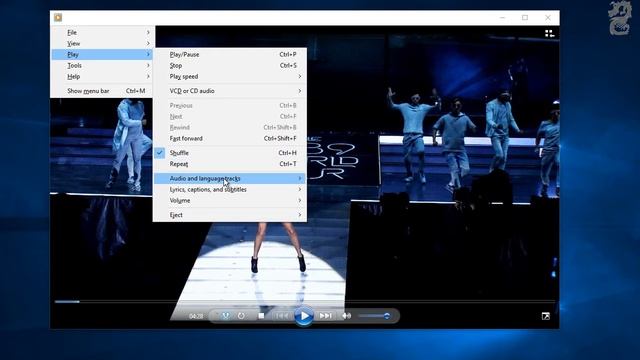This screenshot has width=640, height=360.
Task: Maximize the Media Player window
Action: pos(525,18)
